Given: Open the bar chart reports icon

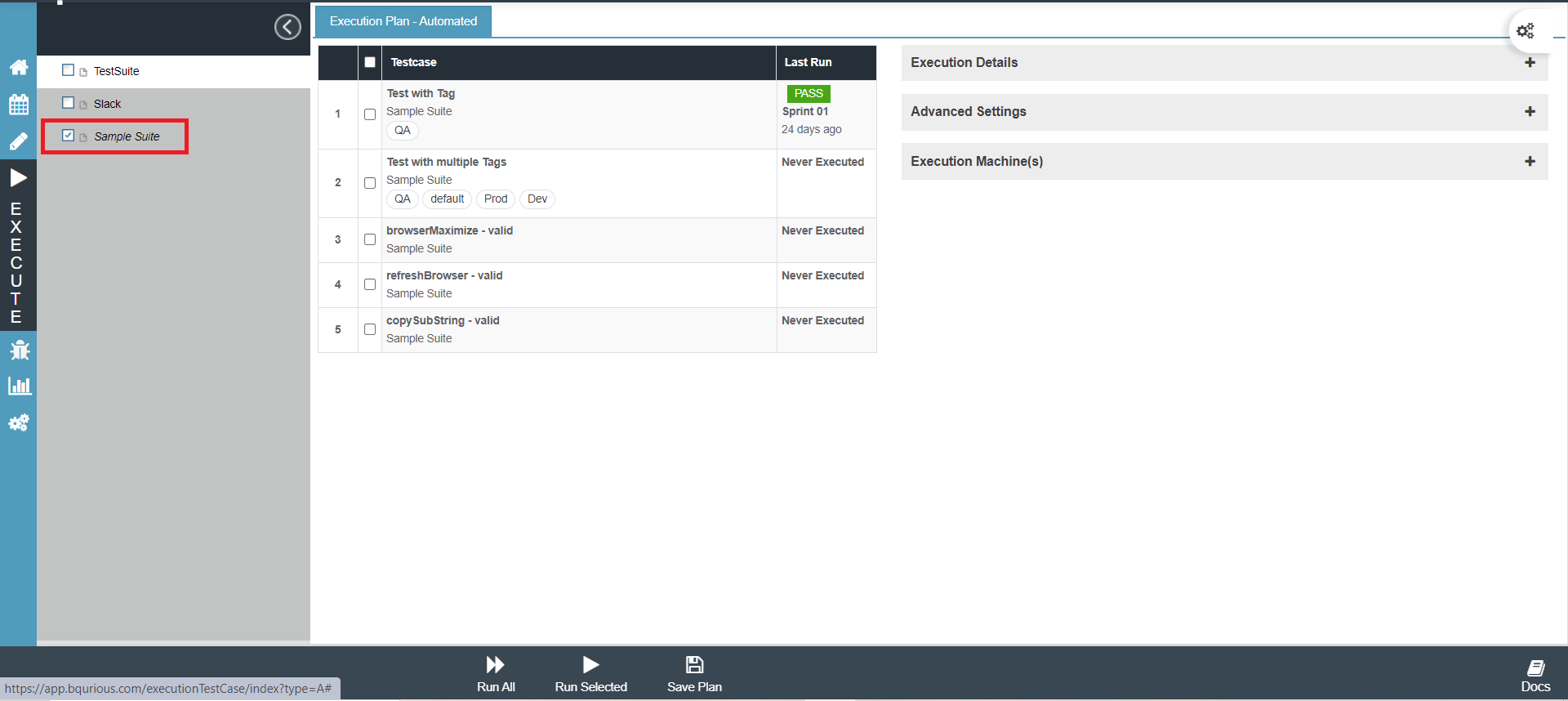Looking at the screenshot, I should pos(19,386).
